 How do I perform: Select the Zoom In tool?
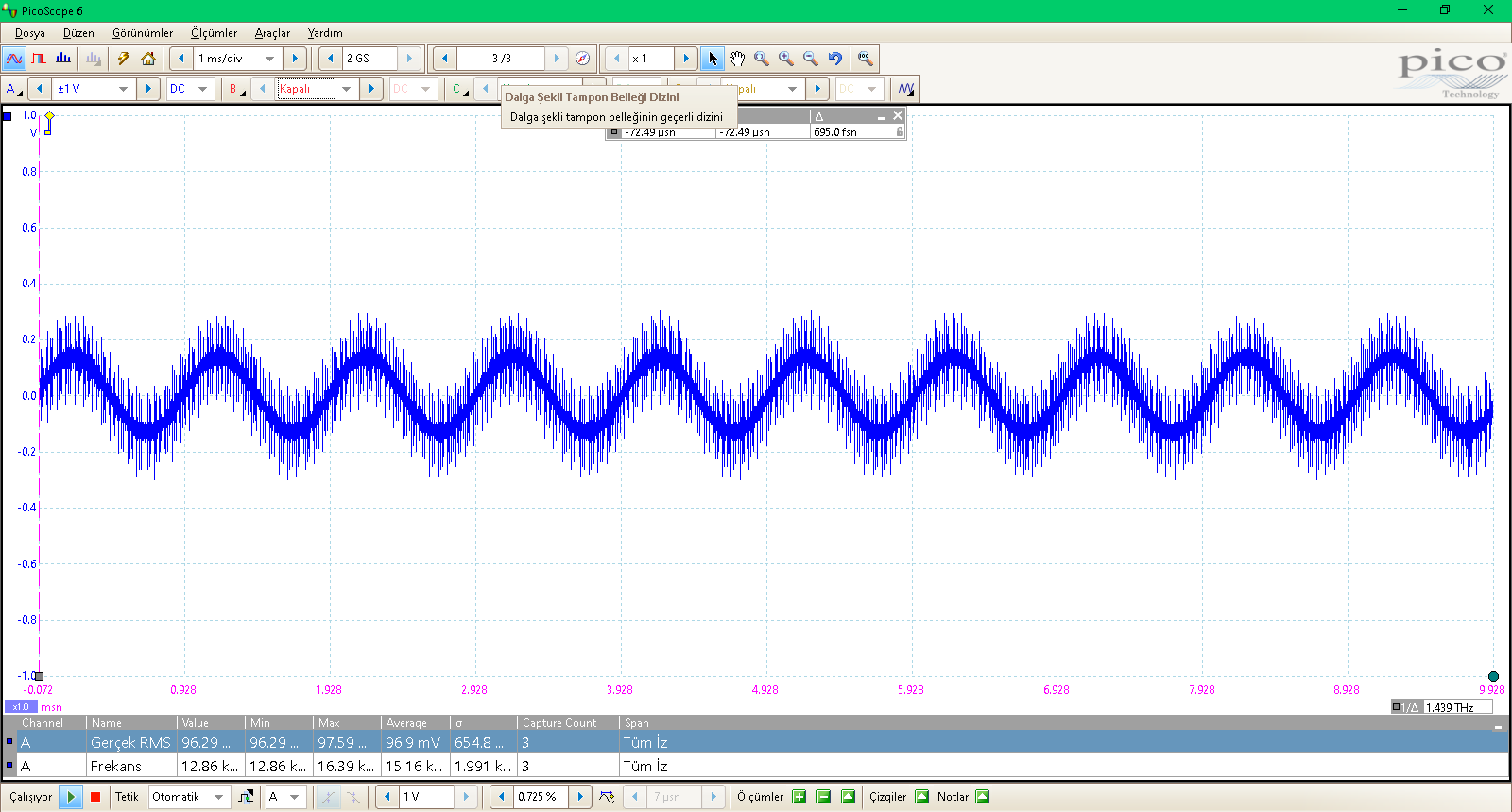pyautogui.click(x=786, y=59)
